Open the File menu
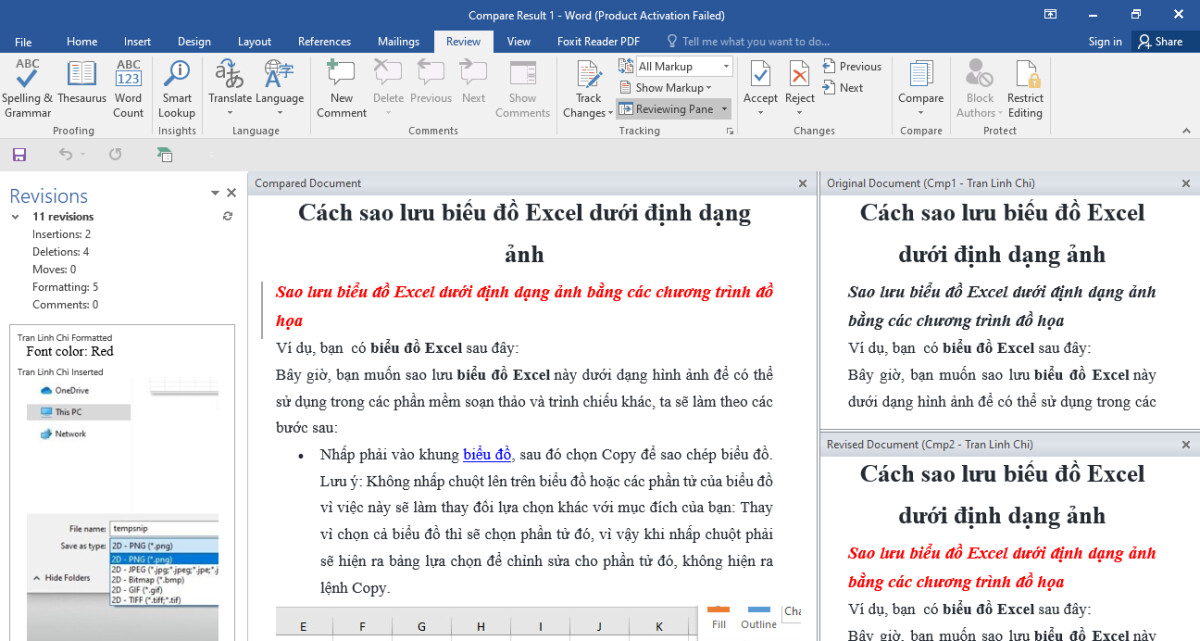1200x641 pixels. click(23, 41)
